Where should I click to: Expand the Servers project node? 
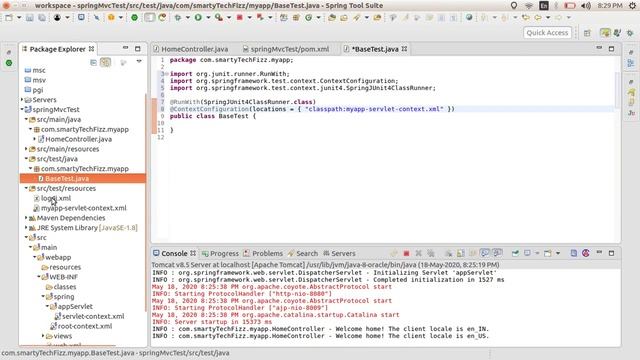22,100
